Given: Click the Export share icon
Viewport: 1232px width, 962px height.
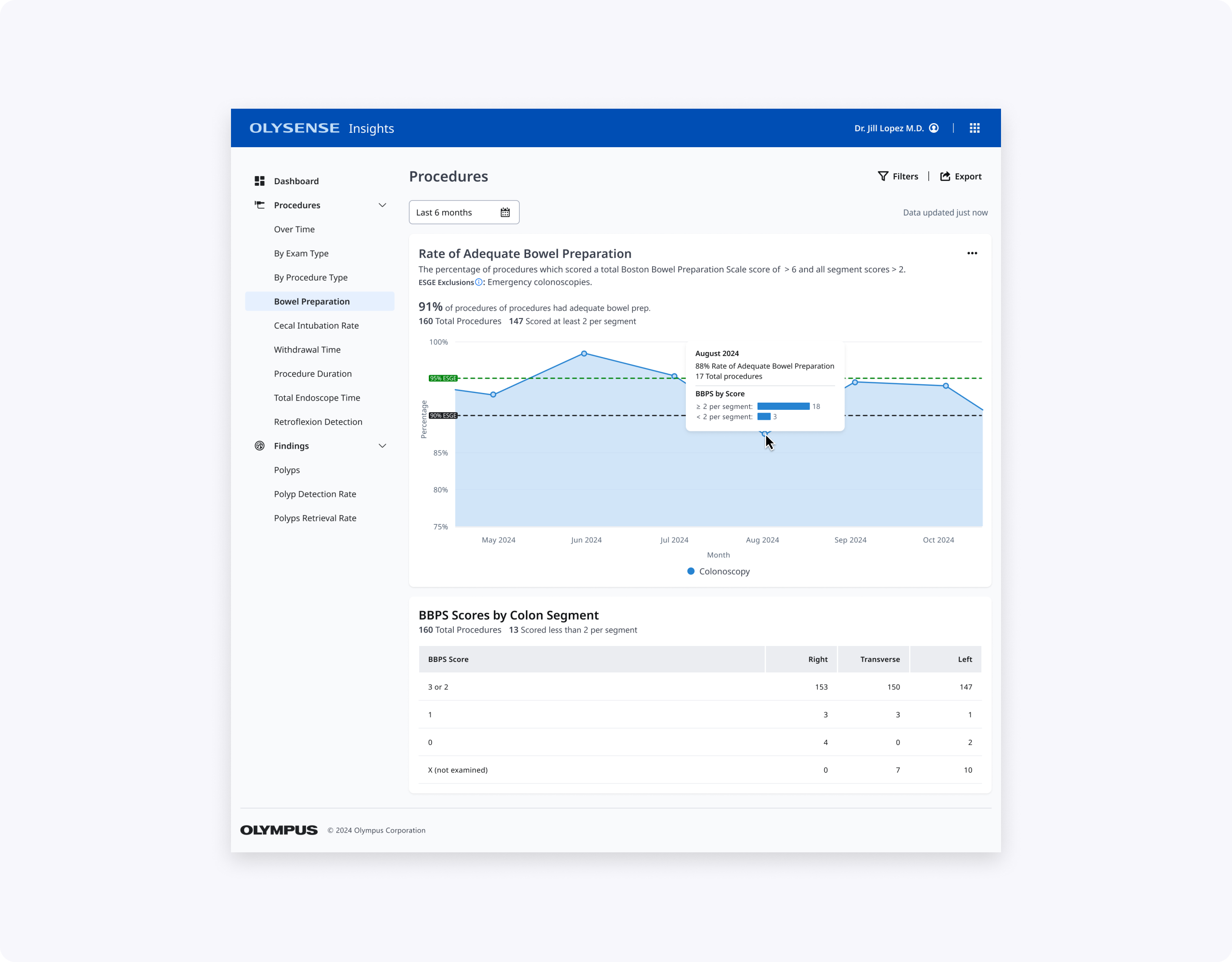Looking at the screenshot, I should [x=945, y=177].
